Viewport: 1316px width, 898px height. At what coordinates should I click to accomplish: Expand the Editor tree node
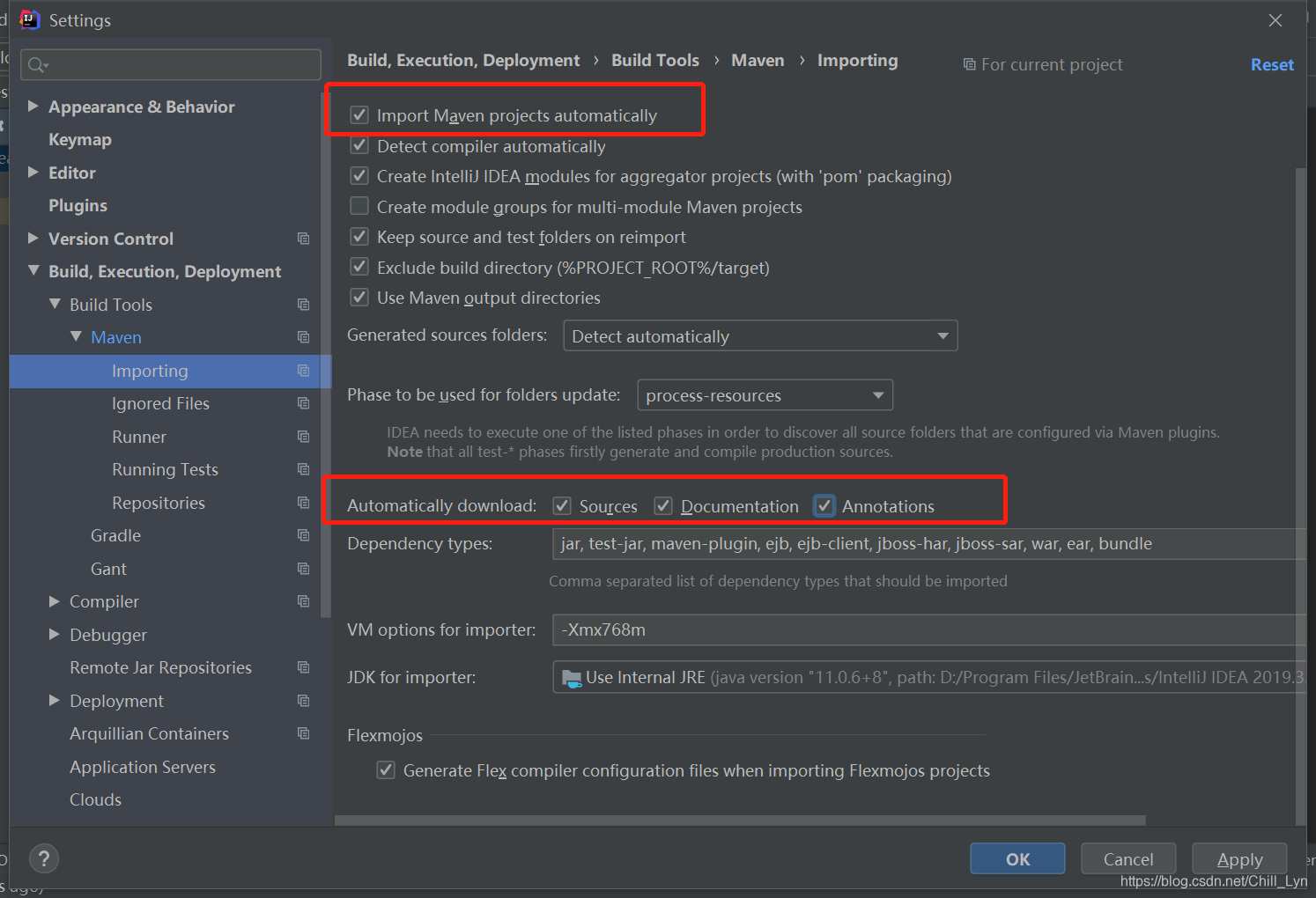[33, 173]
